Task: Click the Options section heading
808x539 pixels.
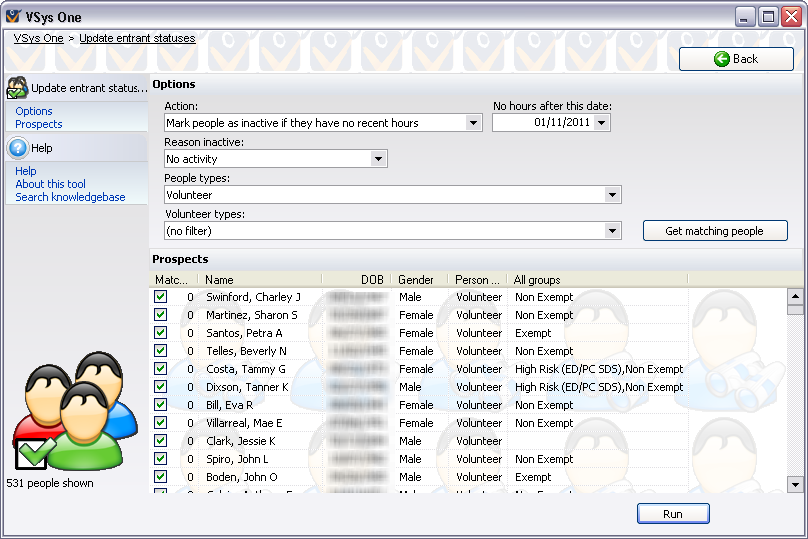Action: 174,84
